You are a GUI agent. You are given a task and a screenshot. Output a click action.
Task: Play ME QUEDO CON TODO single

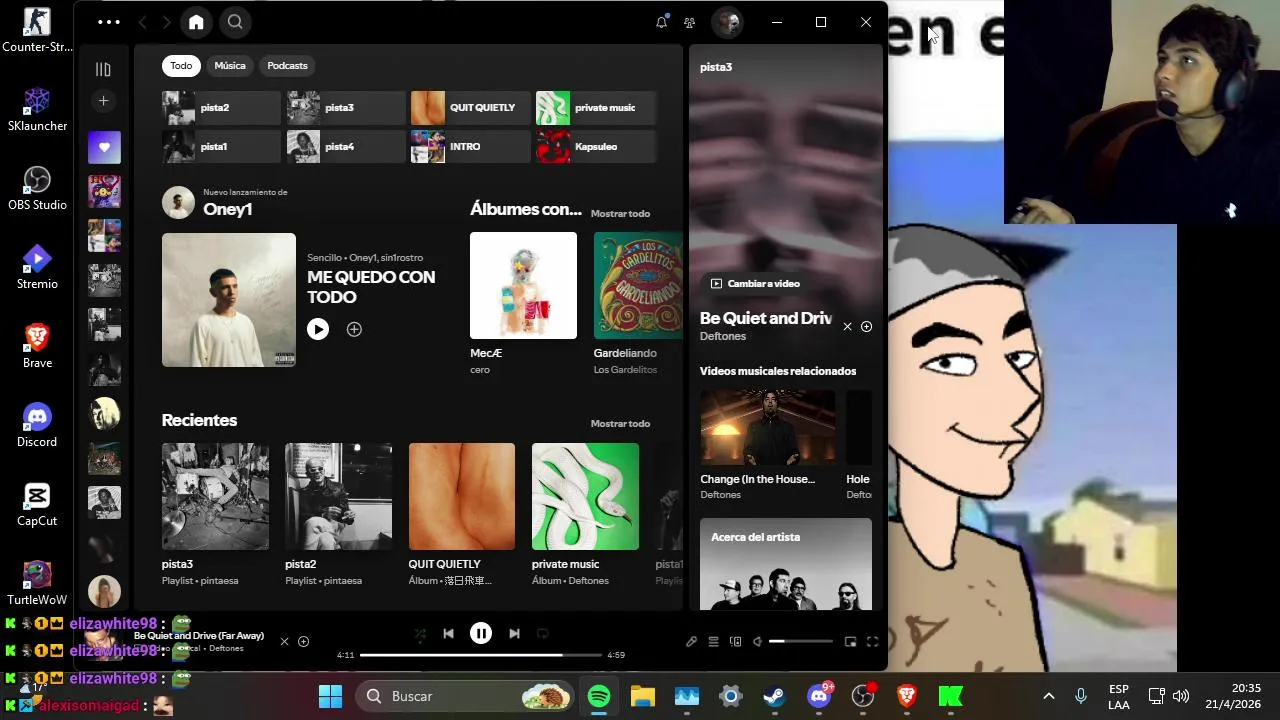point(318,329)
